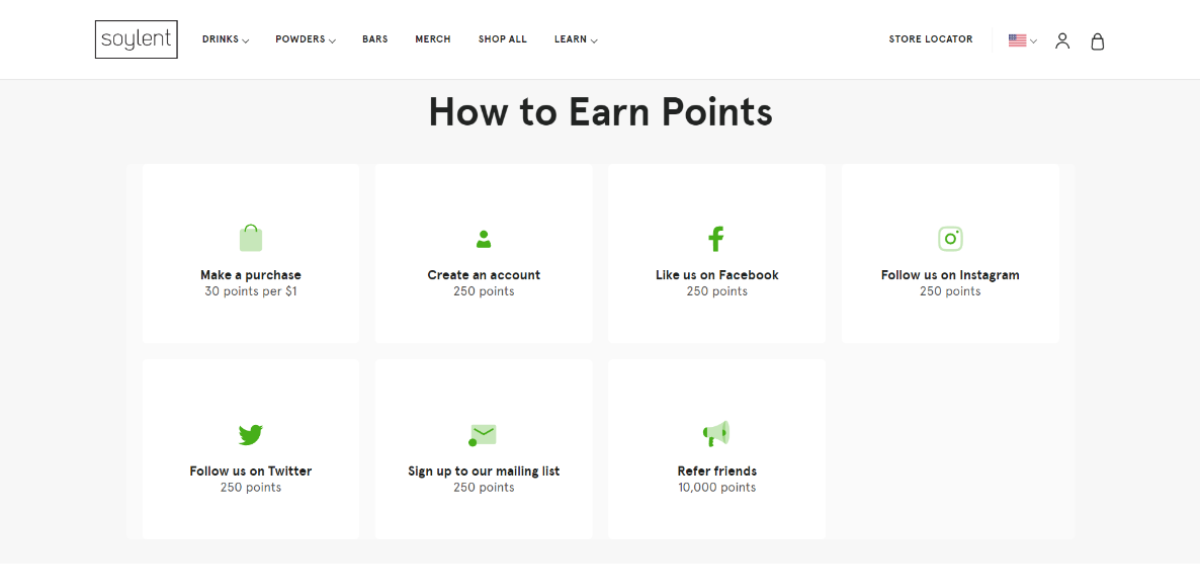
Task: Open the user account icon
Action: click(x=1062, y=41)
